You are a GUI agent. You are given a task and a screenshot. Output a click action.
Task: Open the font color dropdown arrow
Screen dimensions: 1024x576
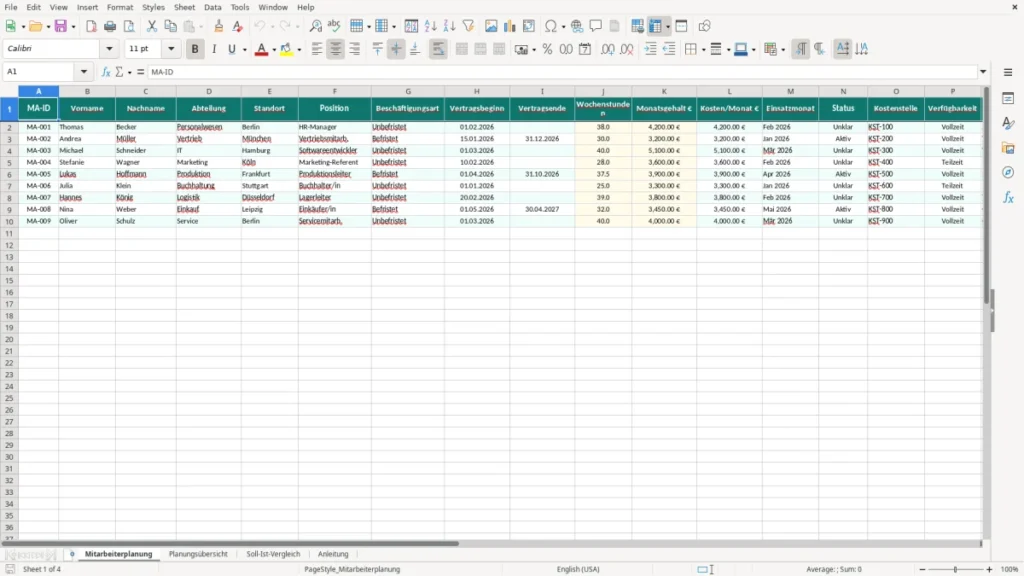(x=274, y=50)
